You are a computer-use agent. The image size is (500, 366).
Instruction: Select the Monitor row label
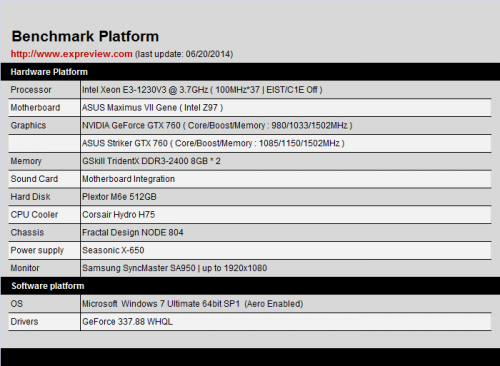click(25, 268)
